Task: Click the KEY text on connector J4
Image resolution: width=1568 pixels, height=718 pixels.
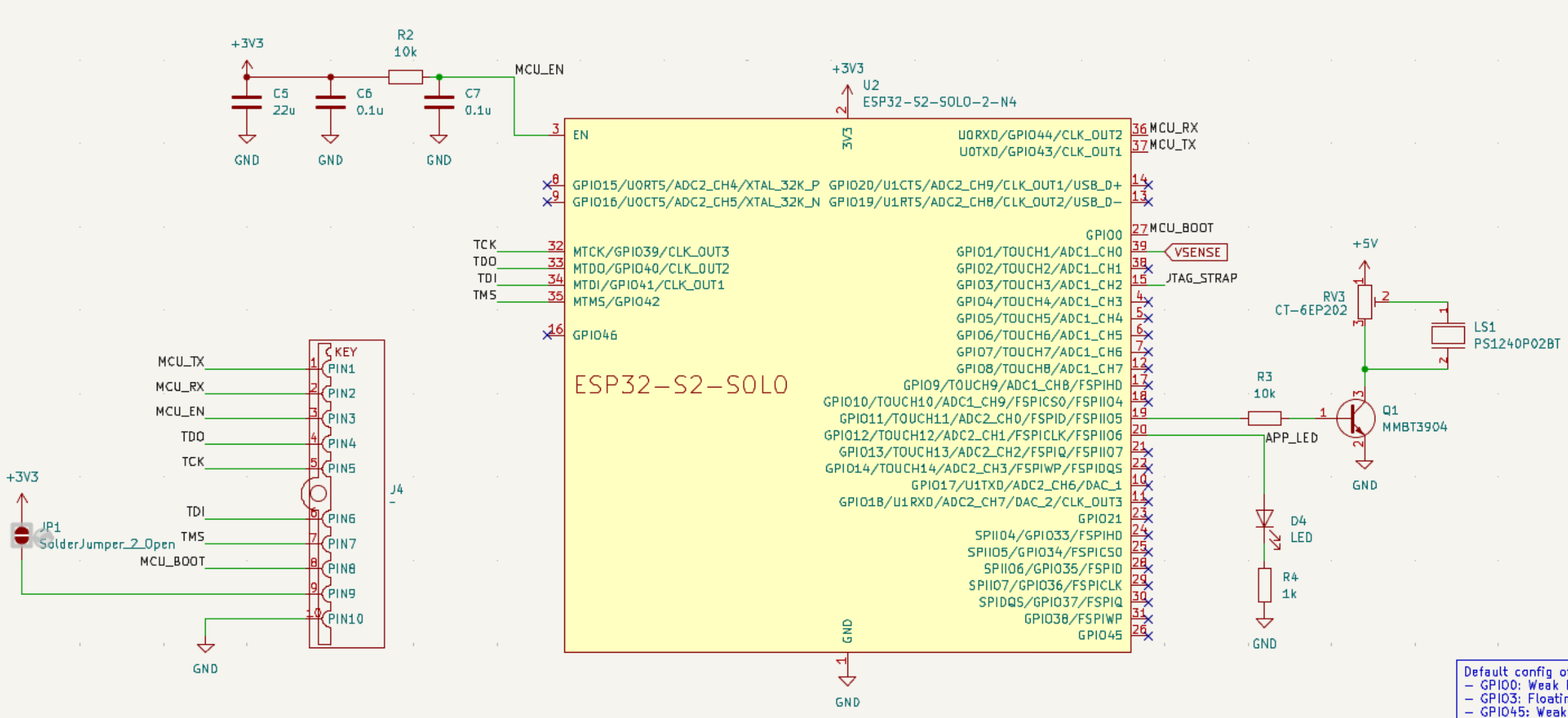Action: (x=346, y=352)
